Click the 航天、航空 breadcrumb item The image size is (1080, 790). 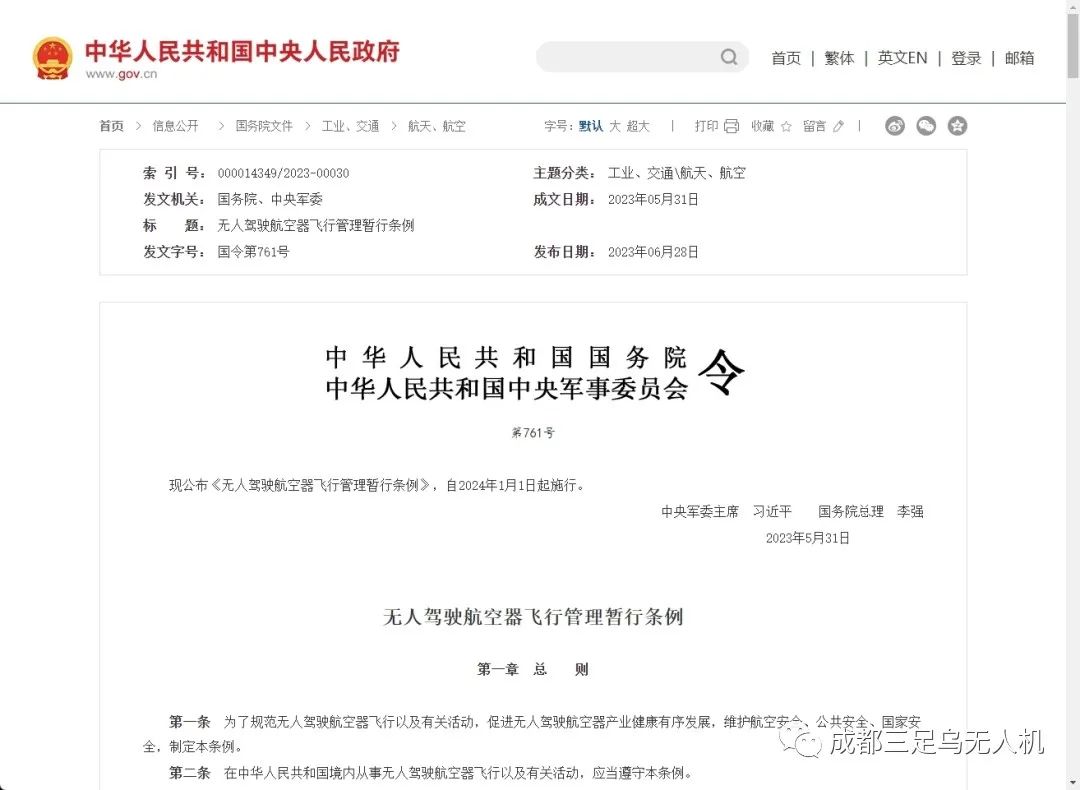[x=439, y=125]
